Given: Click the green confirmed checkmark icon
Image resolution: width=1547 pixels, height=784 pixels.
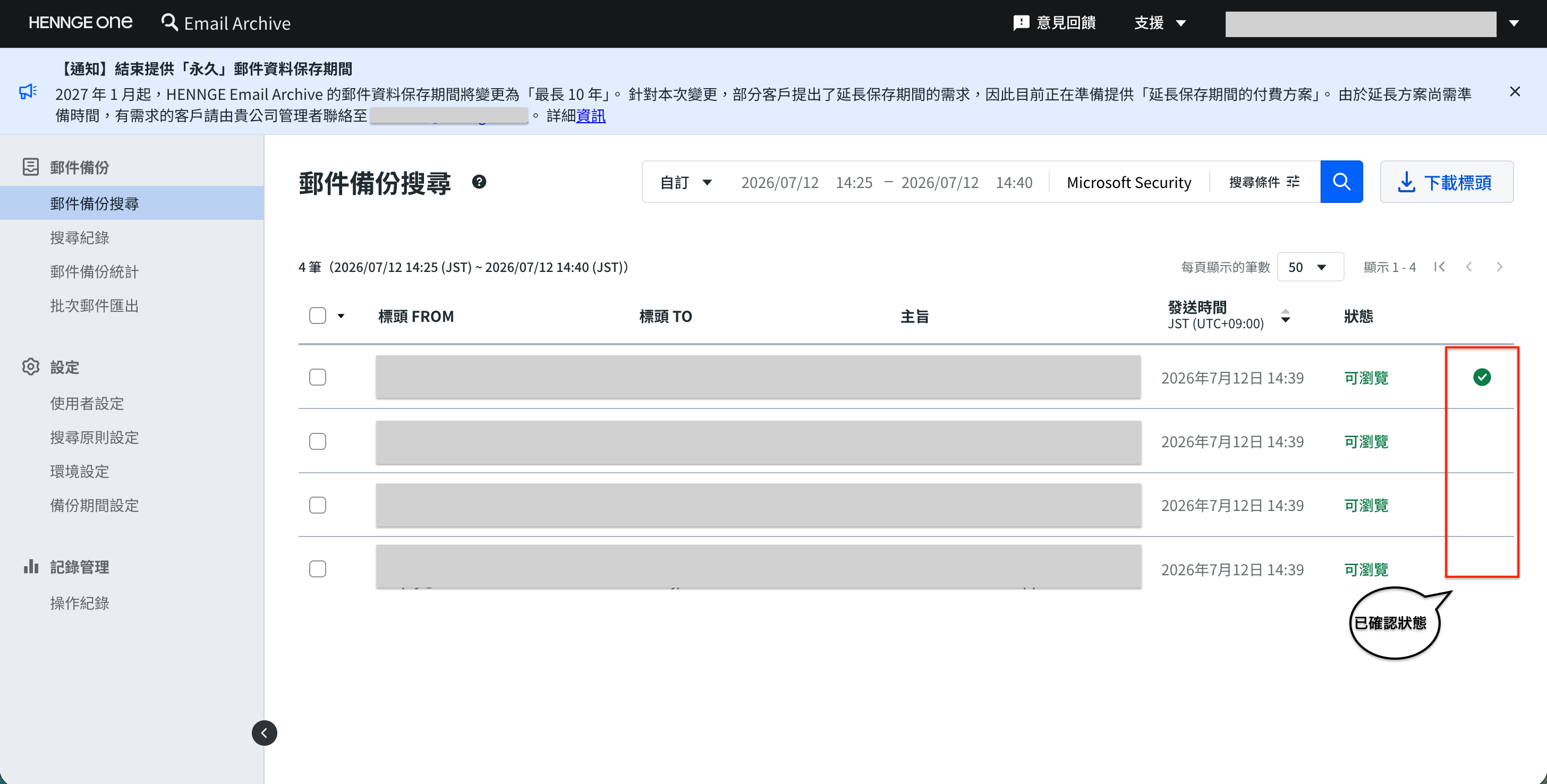Looking at the screenshot, I should point(1482,377).
